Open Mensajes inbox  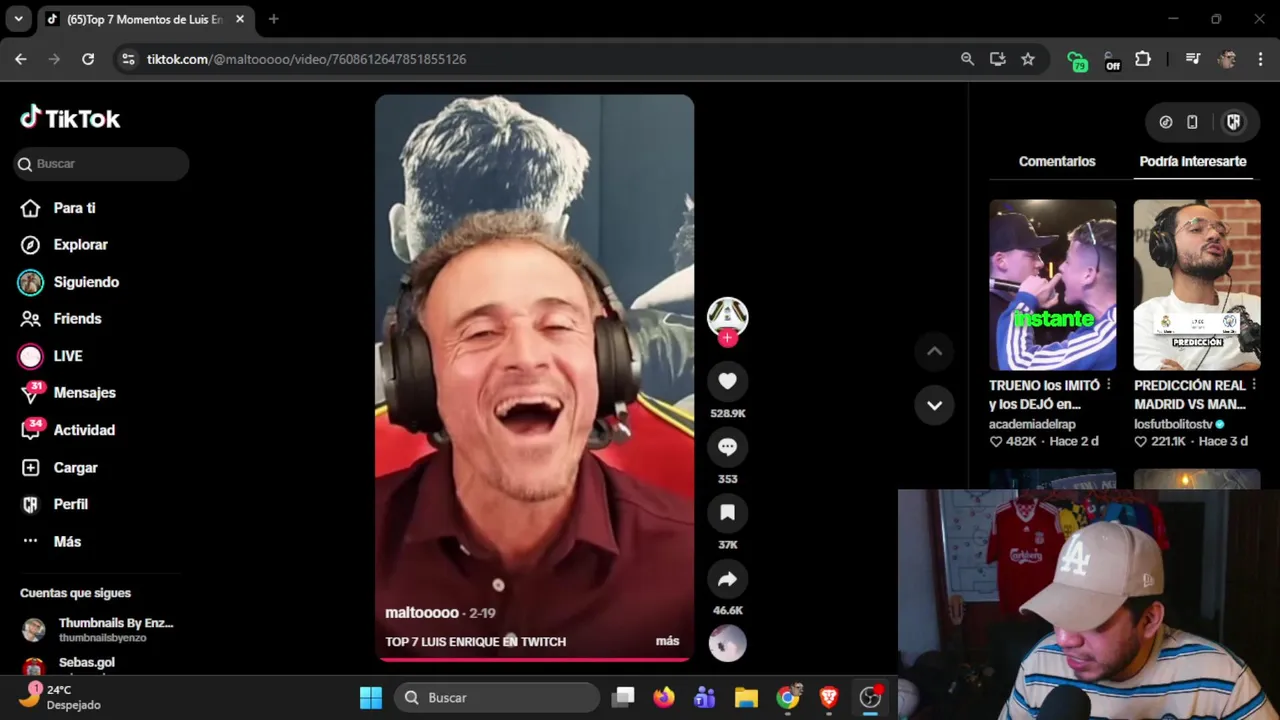(x=68, y=393)
